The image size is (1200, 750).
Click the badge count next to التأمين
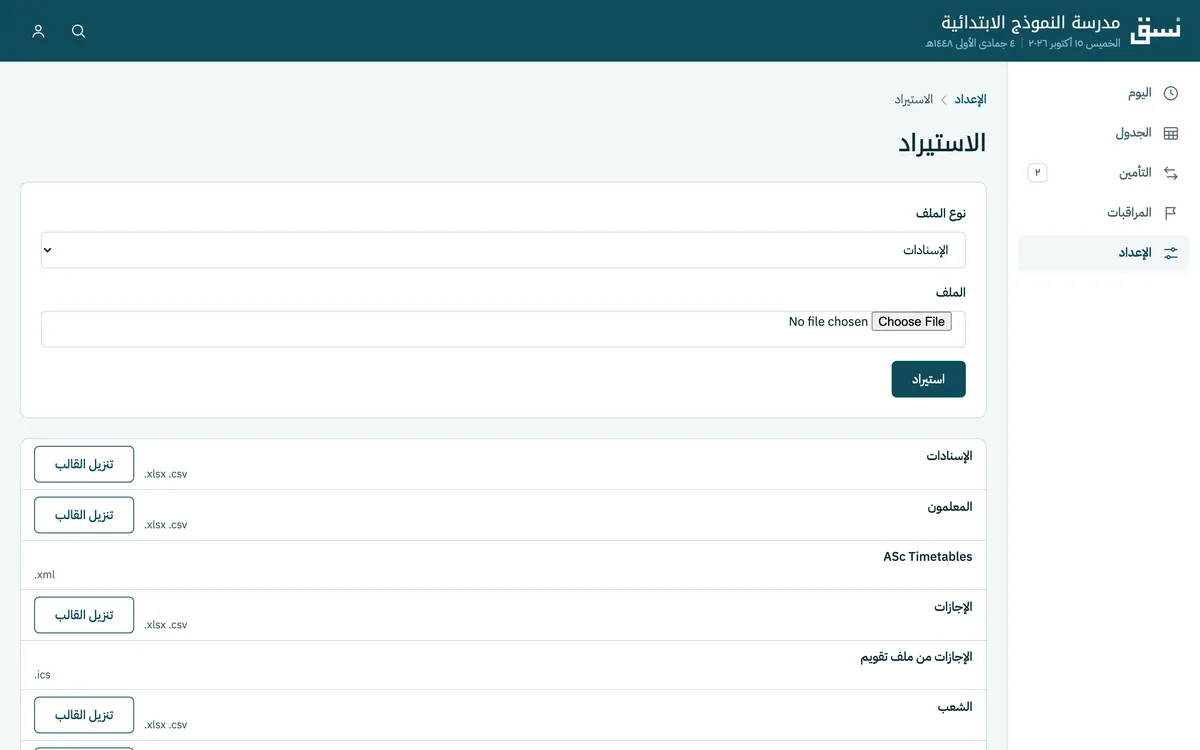1038,173
